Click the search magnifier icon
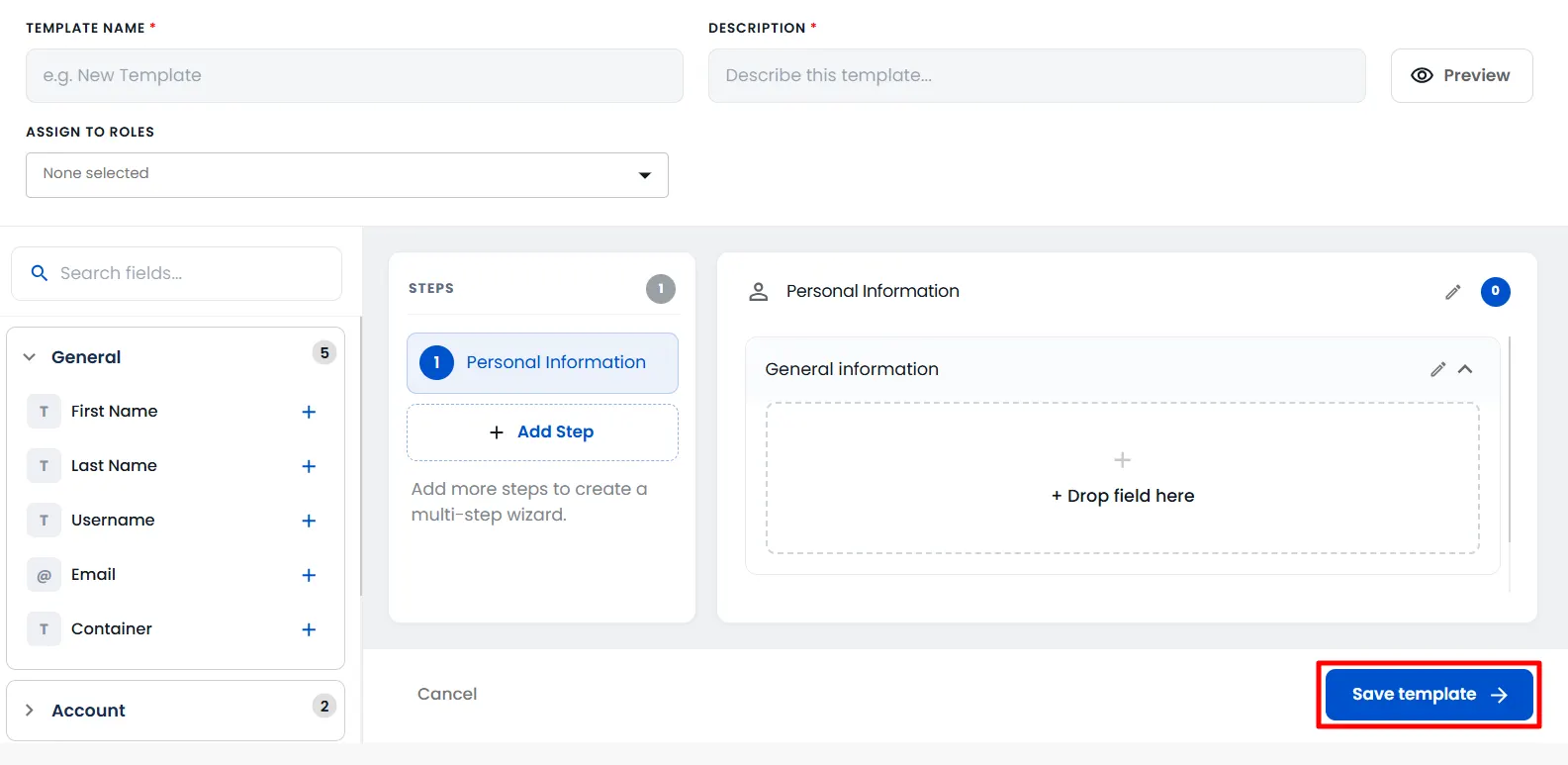 pyautogui.click(x=40, y=273)
